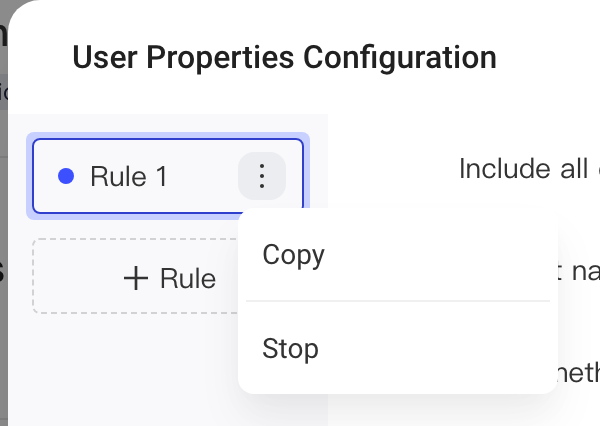Viewport: 600px width, 426px height.
Task: Click the partially visible "na" text at right edge
Action: pyautogui.click(x=585, y=272)
